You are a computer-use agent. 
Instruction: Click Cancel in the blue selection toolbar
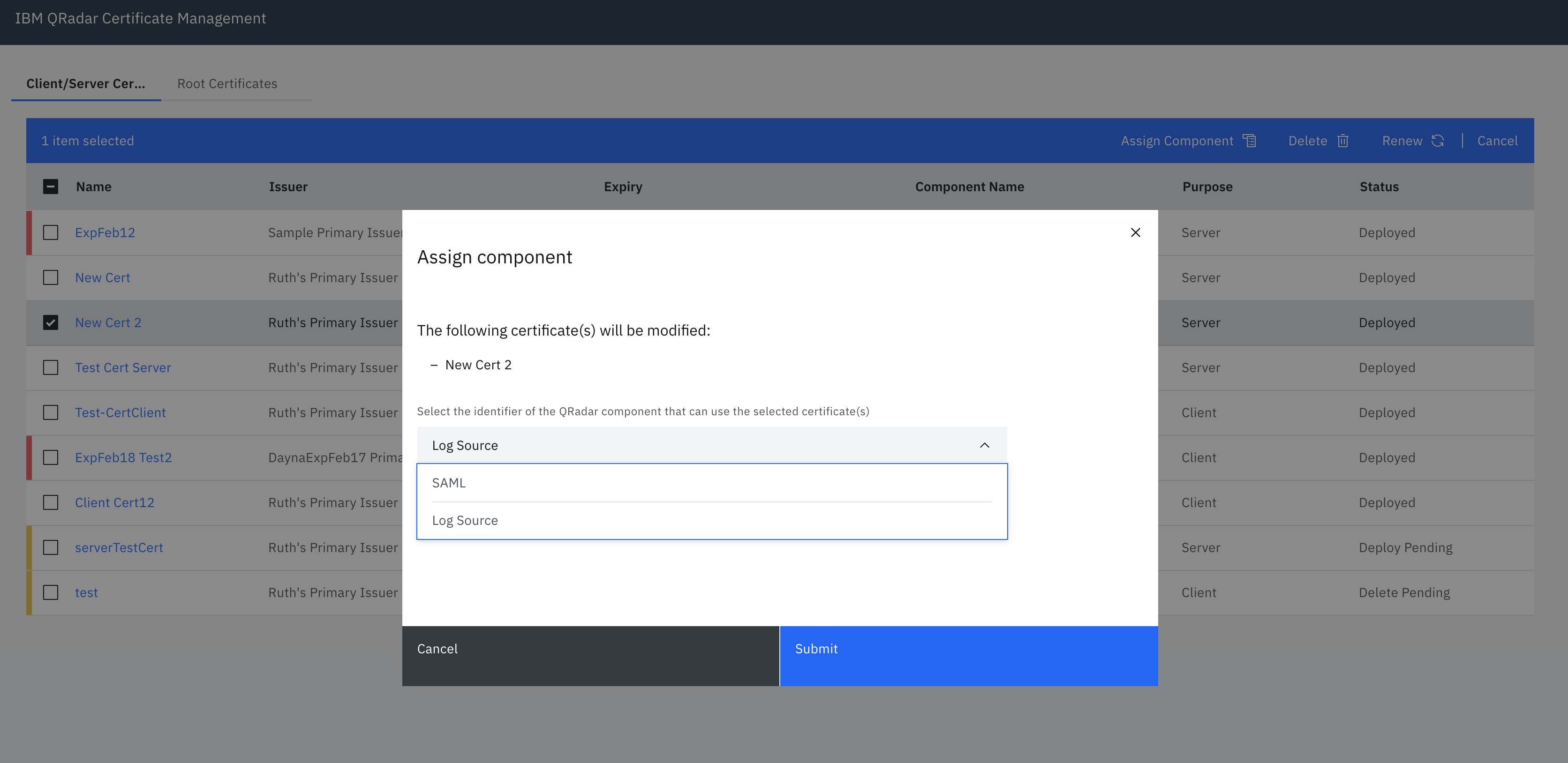click(1497, 140)
